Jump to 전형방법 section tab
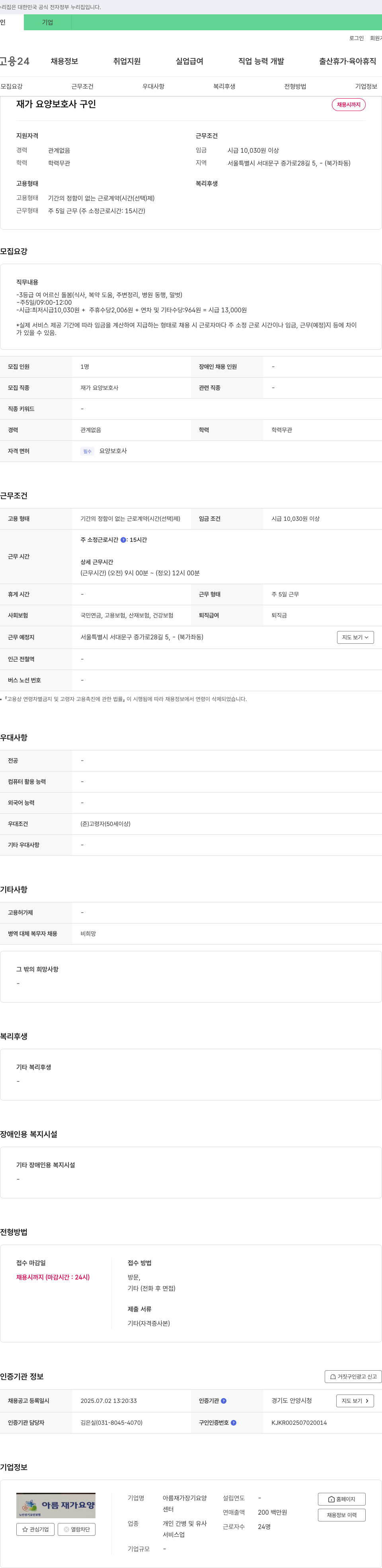382x1568 pixels. (x=295, y=86)
